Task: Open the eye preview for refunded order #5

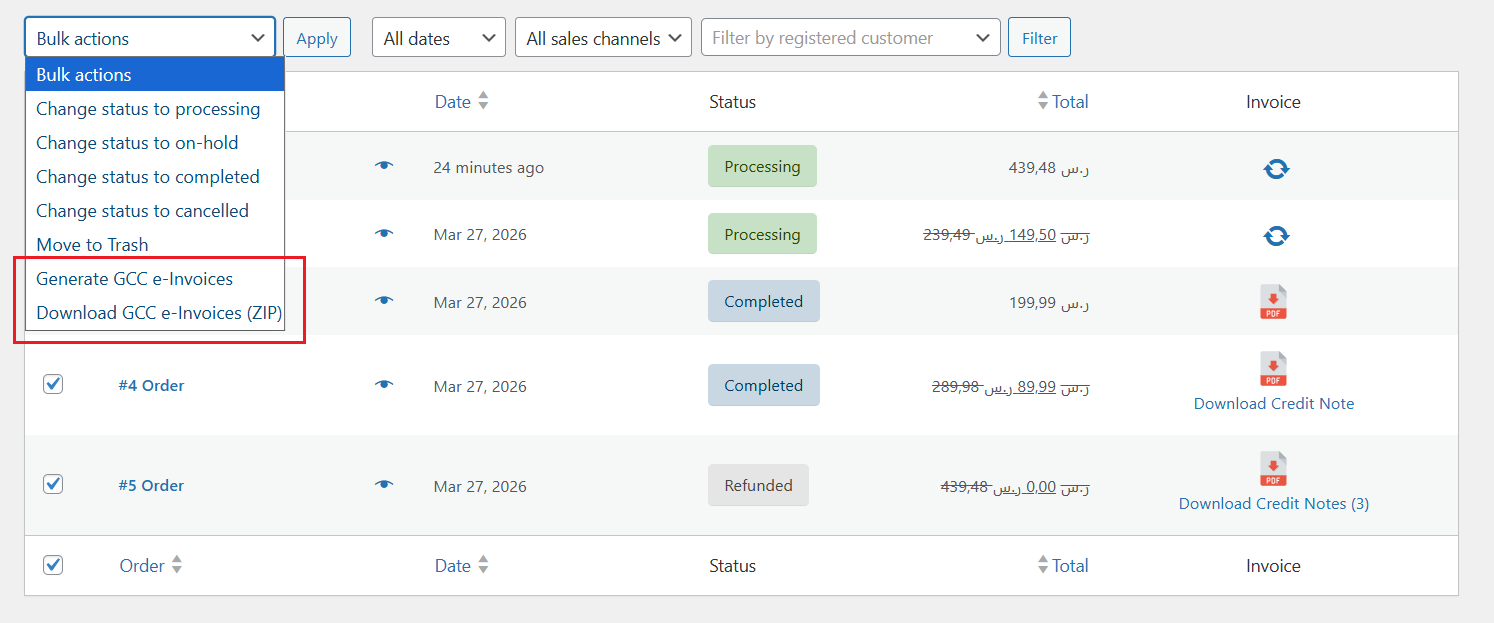Action: click(384, 484)
